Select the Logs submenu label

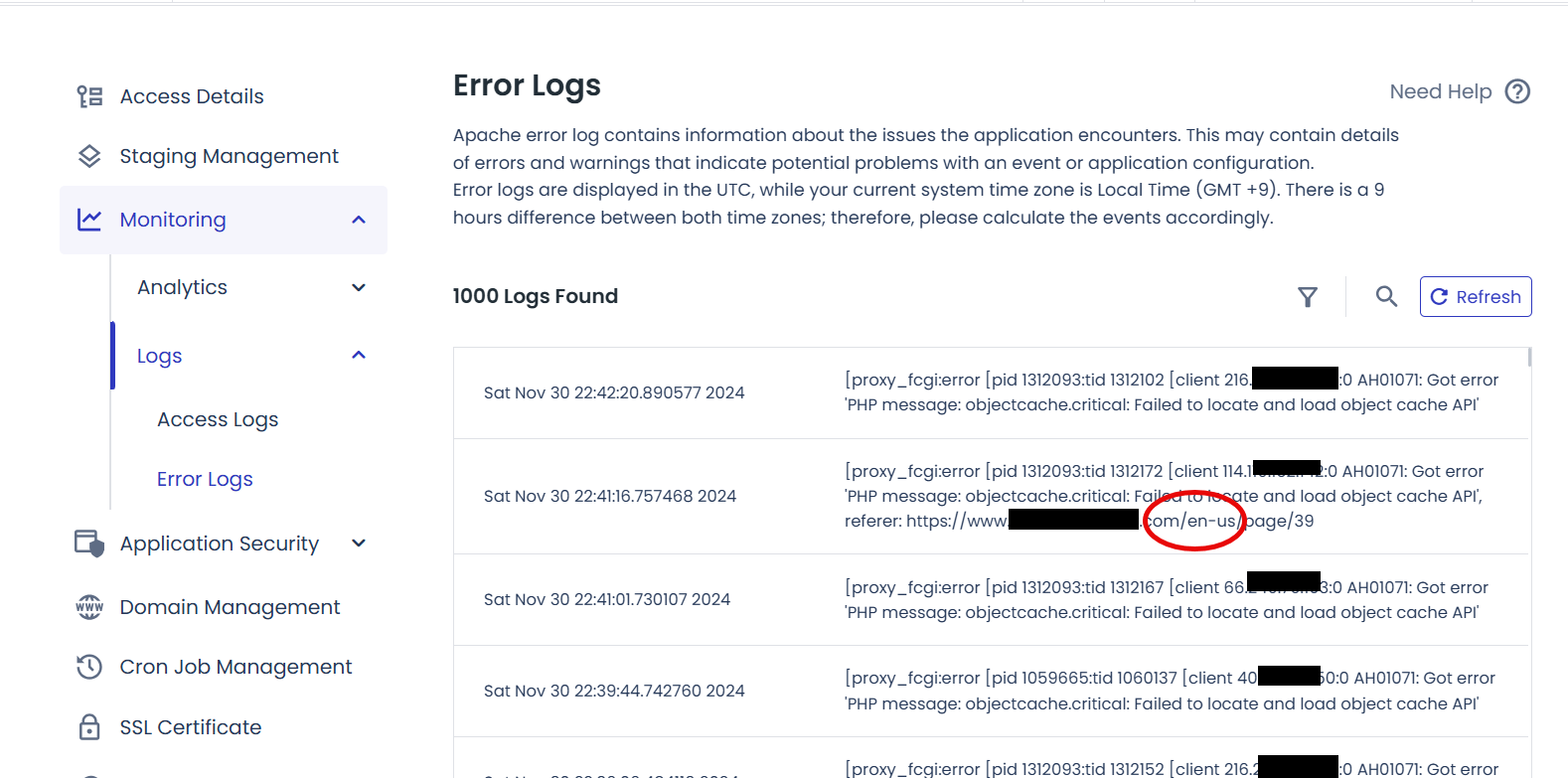(x=159, y=356)
